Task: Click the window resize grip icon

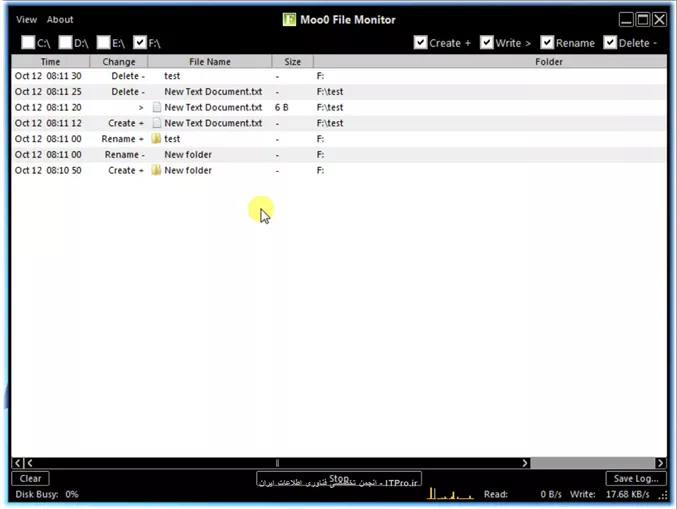Action: pyautogui.click(x=663, y=496)
